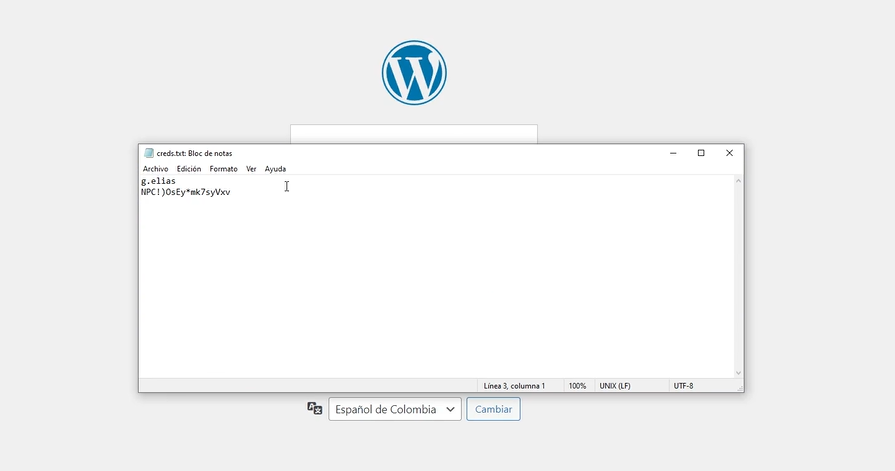Click the Notepad icon in the title bar
This screenshot has height=471, width=895.
coord(149,153)
